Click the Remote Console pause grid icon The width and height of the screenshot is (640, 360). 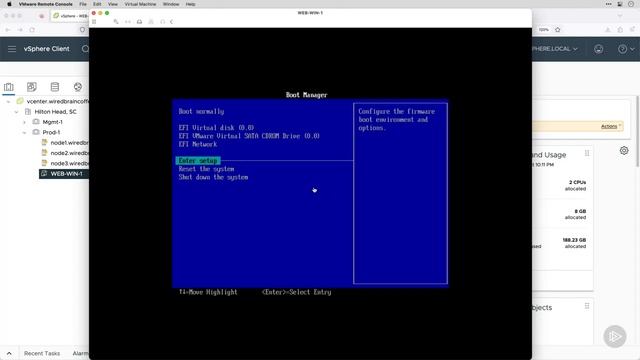tap(94, 22)
